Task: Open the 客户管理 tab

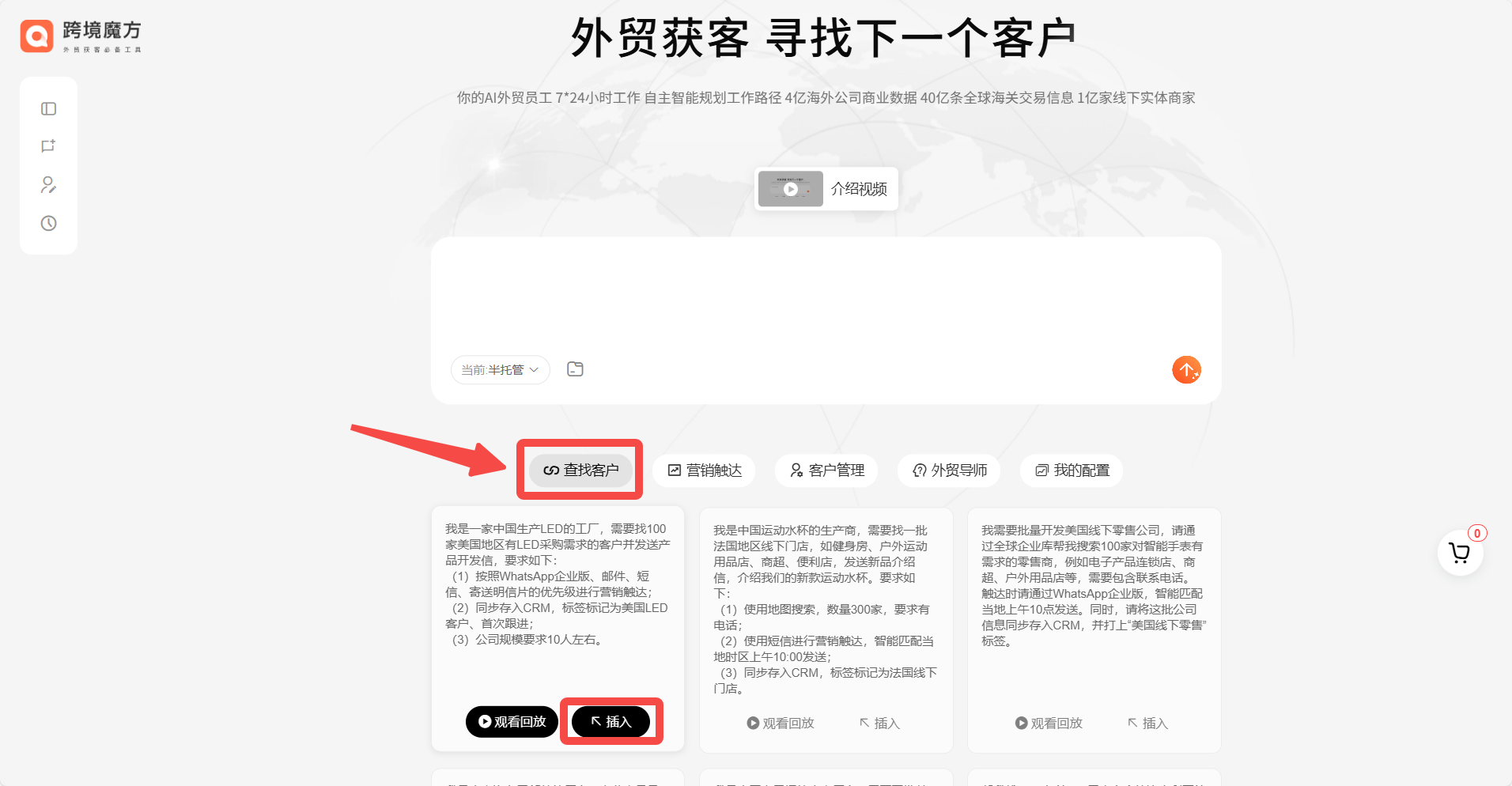Action: 827,470
